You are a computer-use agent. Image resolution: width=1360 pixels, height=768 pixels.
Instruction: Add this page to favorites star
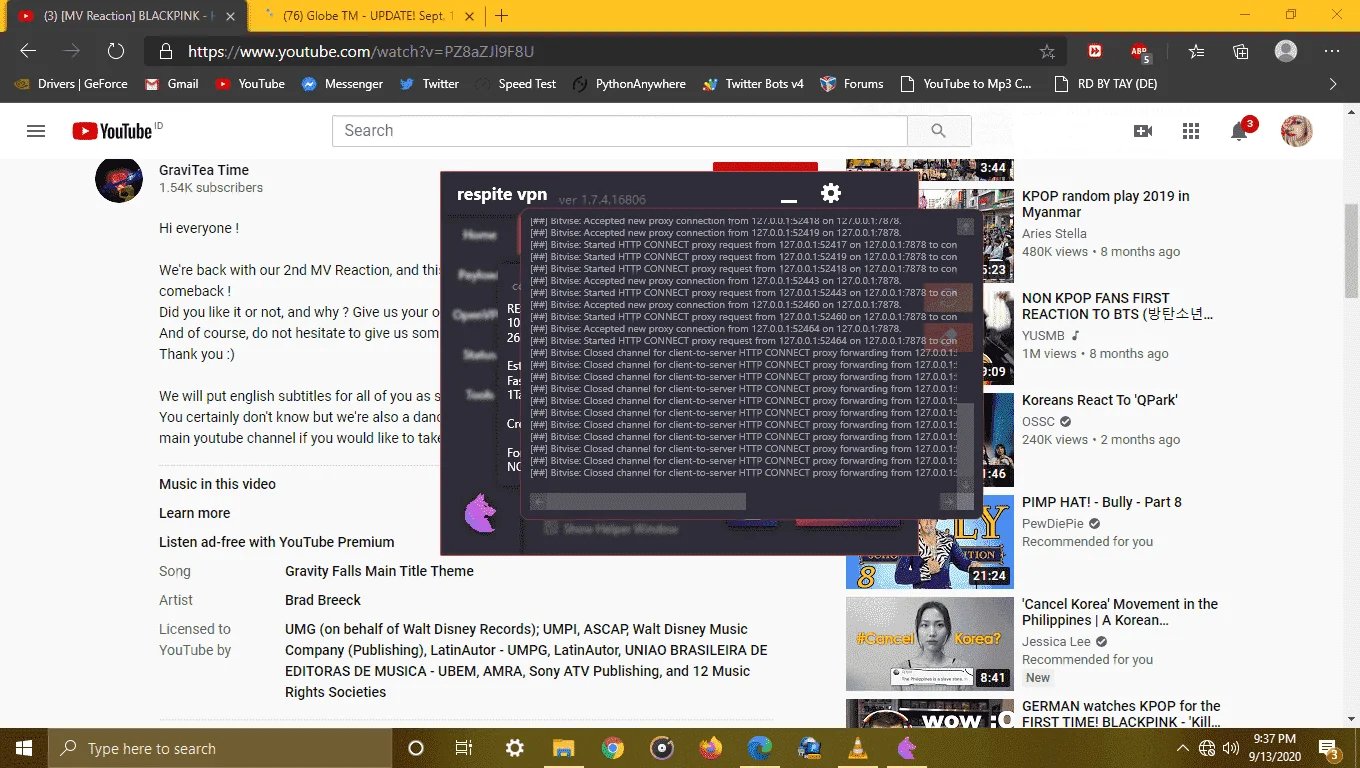pos(1047,51)
